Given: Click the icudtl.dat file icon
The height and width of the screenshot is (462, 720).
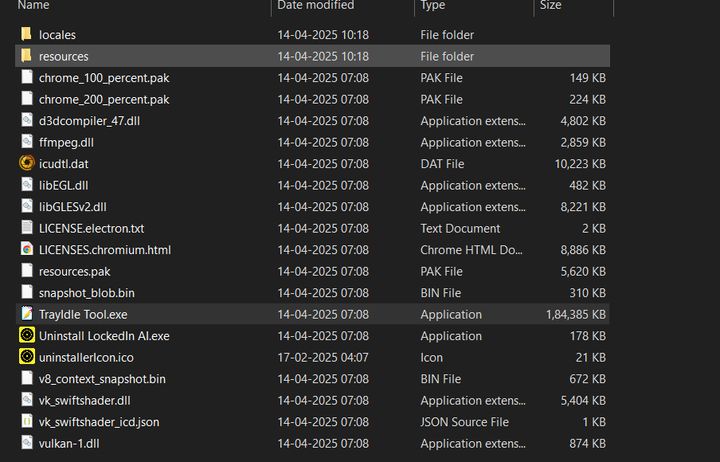Looking at the screenshot, I should pos(27,164).
